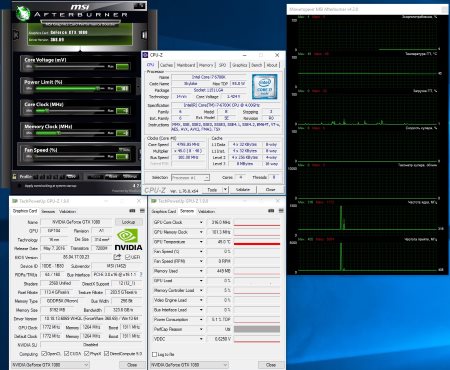Click the Core Clock value box
This screenshot has width=450, height=370.
[x=122, y=111]
